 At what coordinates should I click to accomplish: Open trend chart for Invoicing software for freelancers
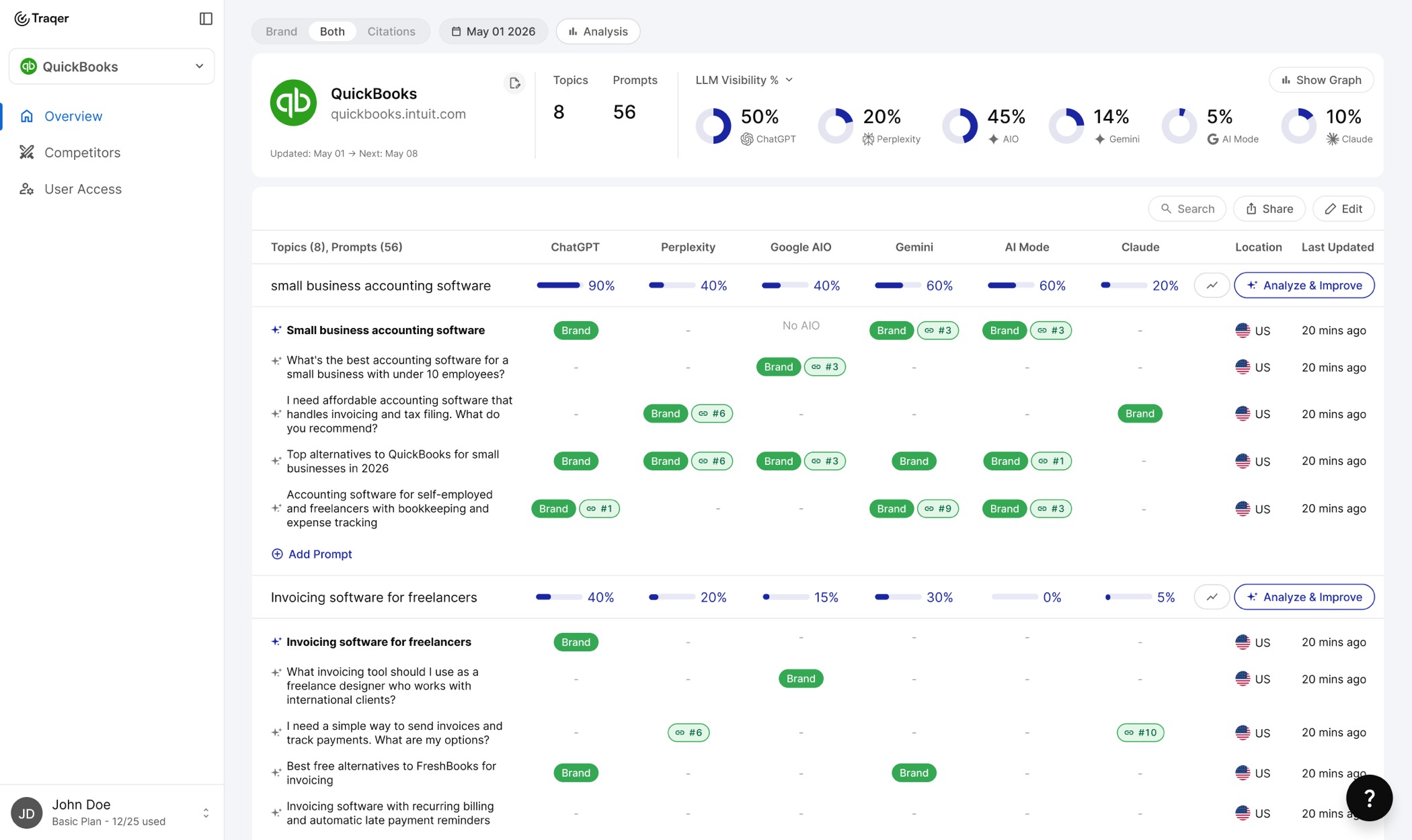tap(1212, 597)
